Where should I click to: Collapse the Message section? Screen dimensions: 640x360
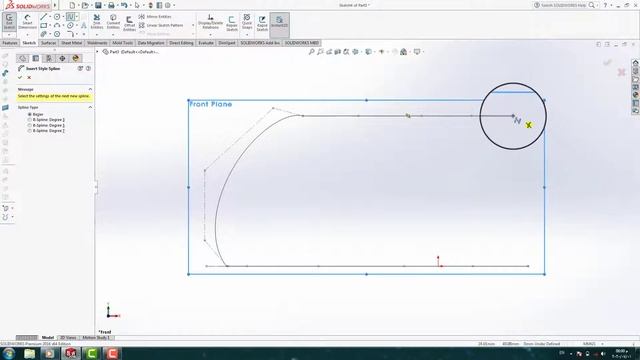click(x=90, y=89)
